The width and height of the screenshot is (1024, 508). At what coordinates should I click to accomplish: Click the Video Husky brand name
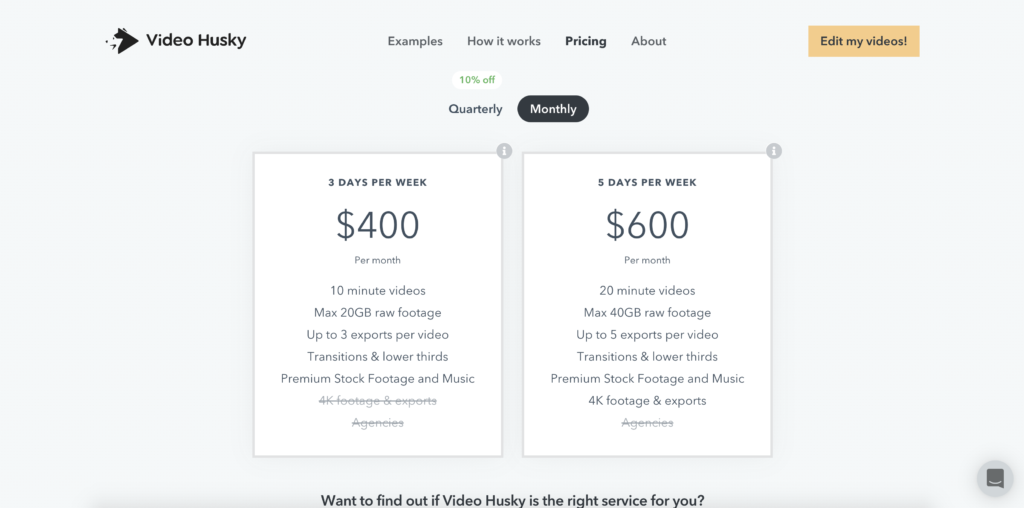pyautogui.click(x=196, y=41)
